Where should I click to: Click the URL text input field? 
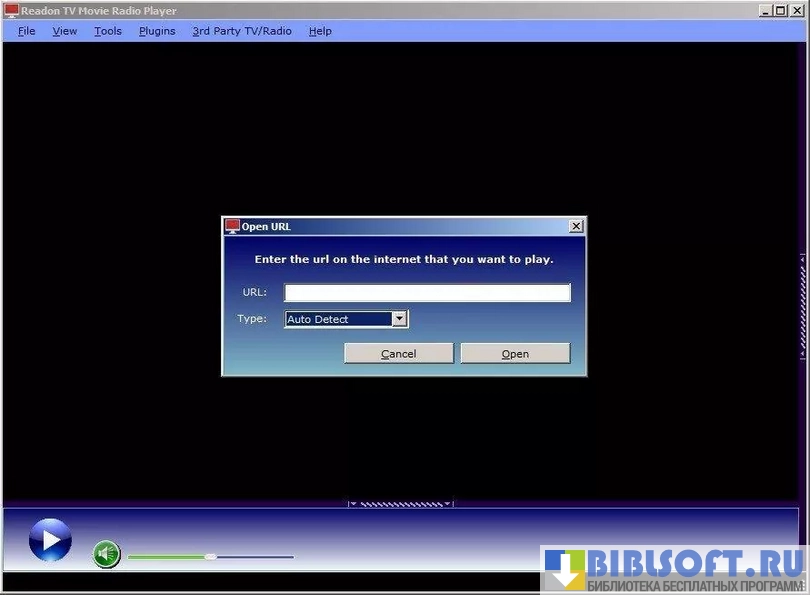(427, 292)
